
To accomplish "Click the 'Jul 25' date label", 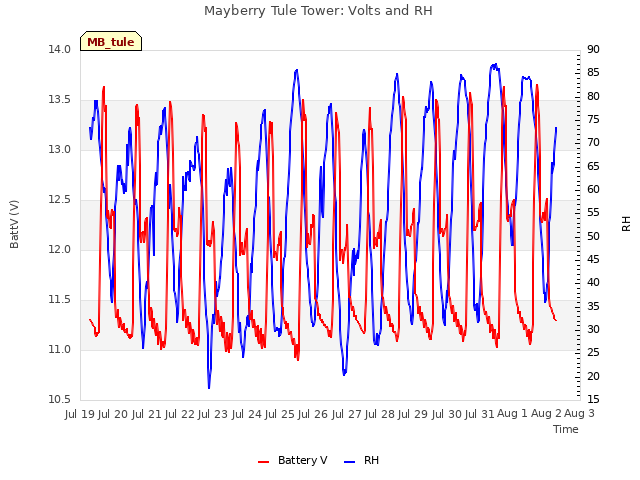I will click(280, 414).
